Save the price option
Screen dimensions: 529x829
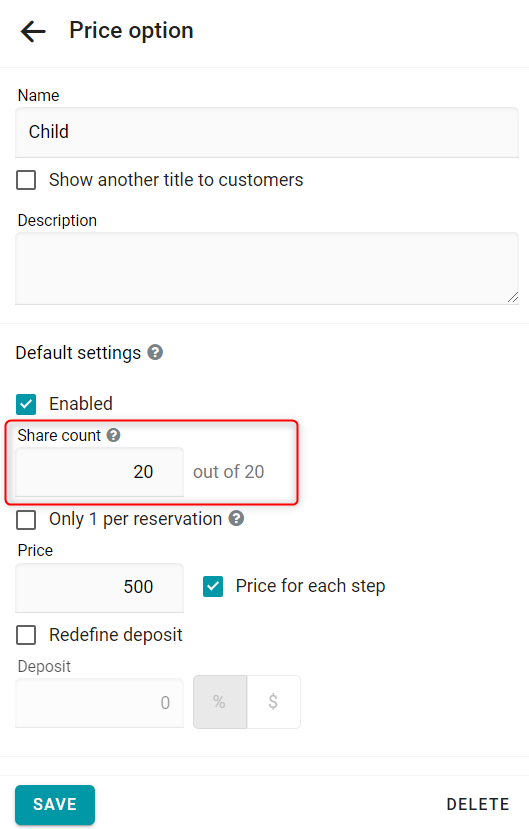click(55, 804)
